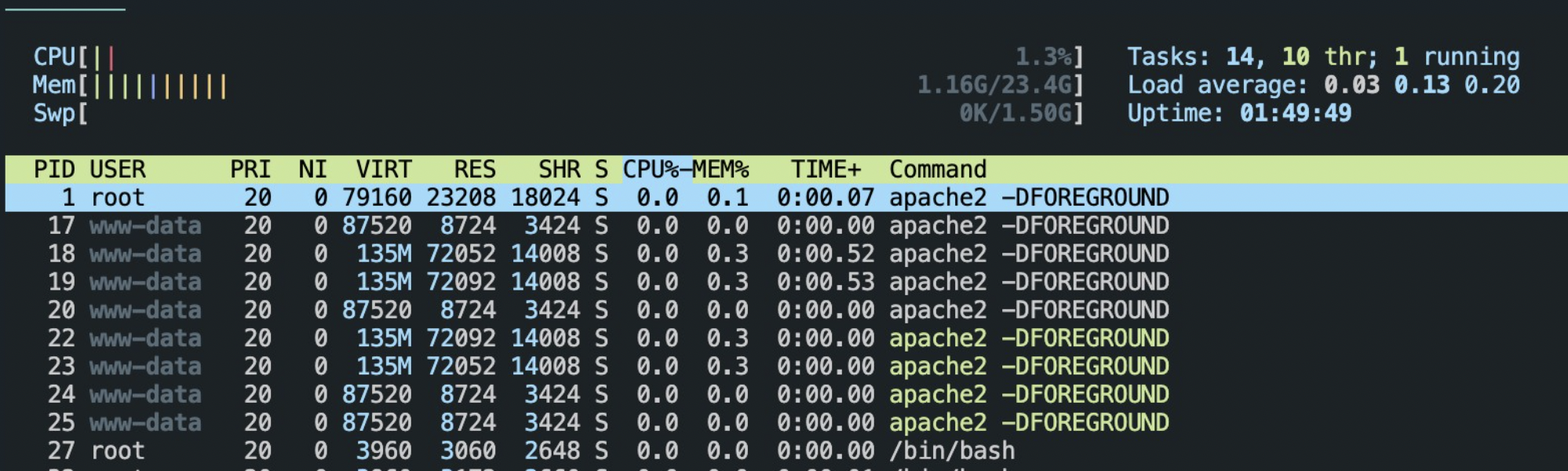Click the Uptime 01:49:49 text
This screenshot has width=1568, height=471.
click(x=1239, y=113)
